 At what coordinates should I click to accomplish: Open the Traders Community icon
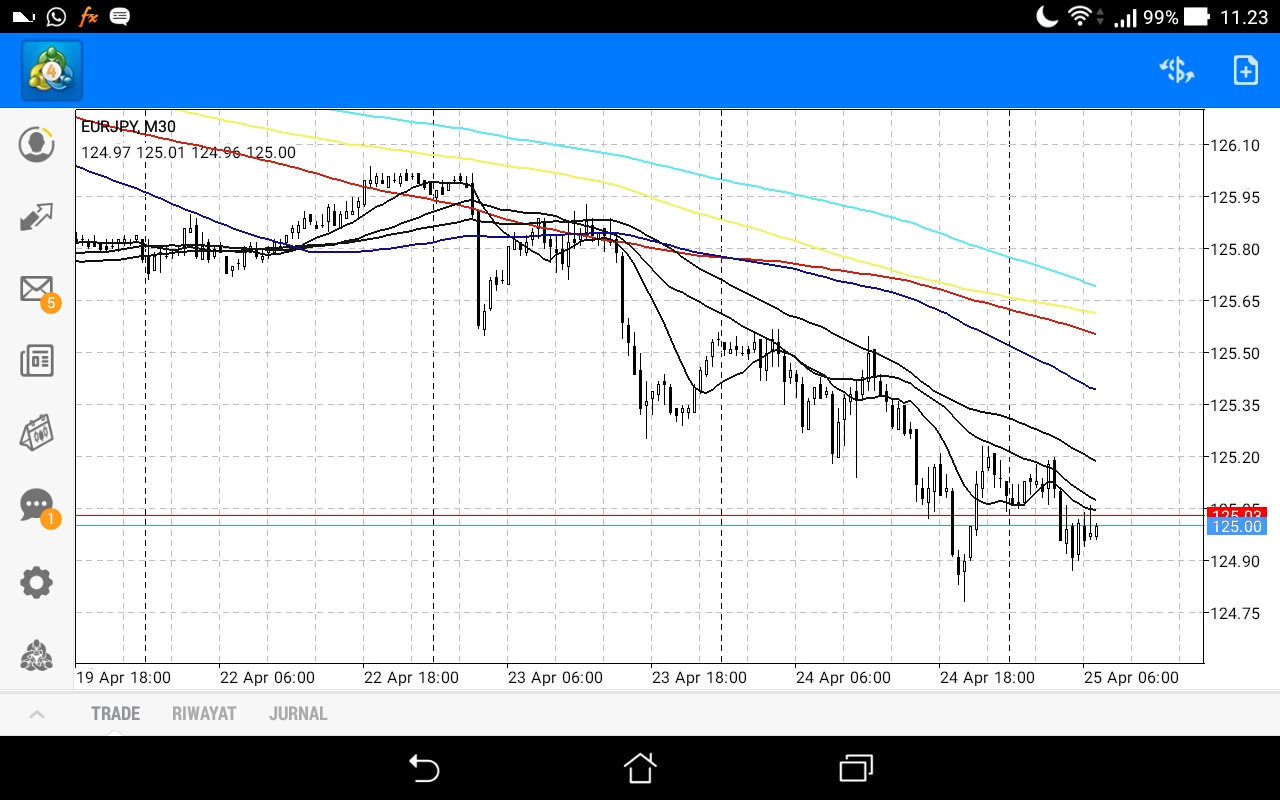pos(36,654)
